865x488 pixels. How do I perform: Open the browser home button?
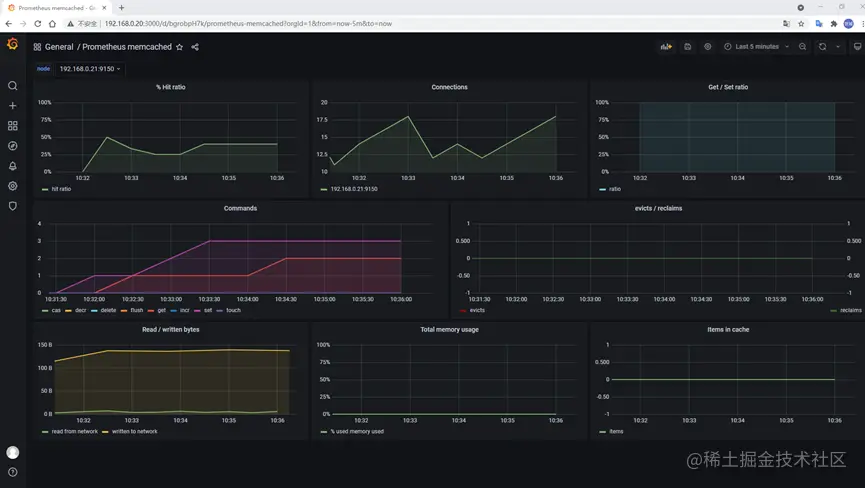click(x=52, y=24)
